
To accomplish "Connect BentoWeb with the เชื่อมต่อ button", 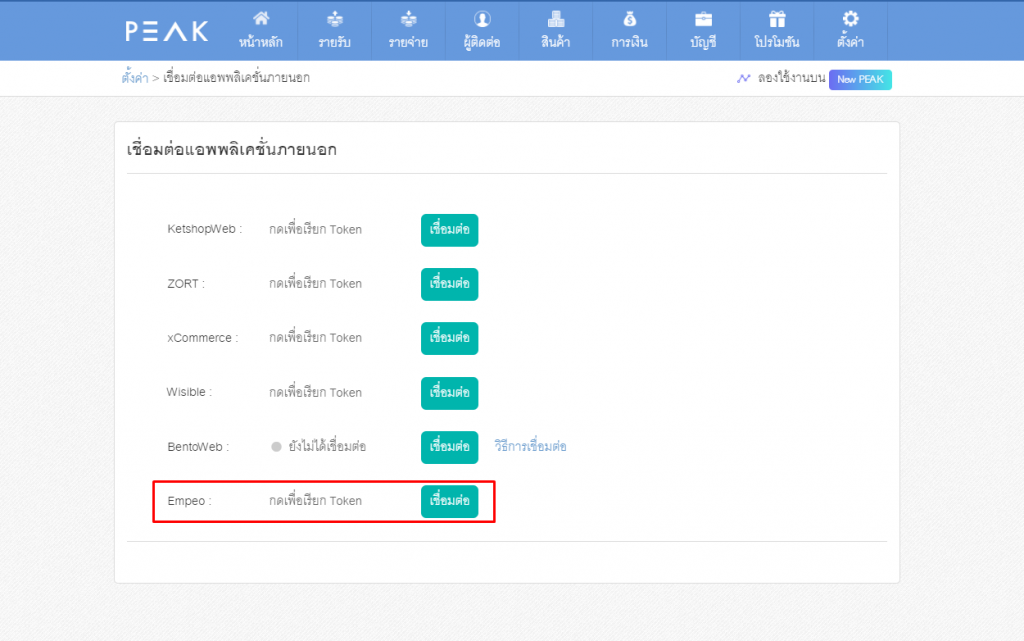I will click(x=449, y=447).
